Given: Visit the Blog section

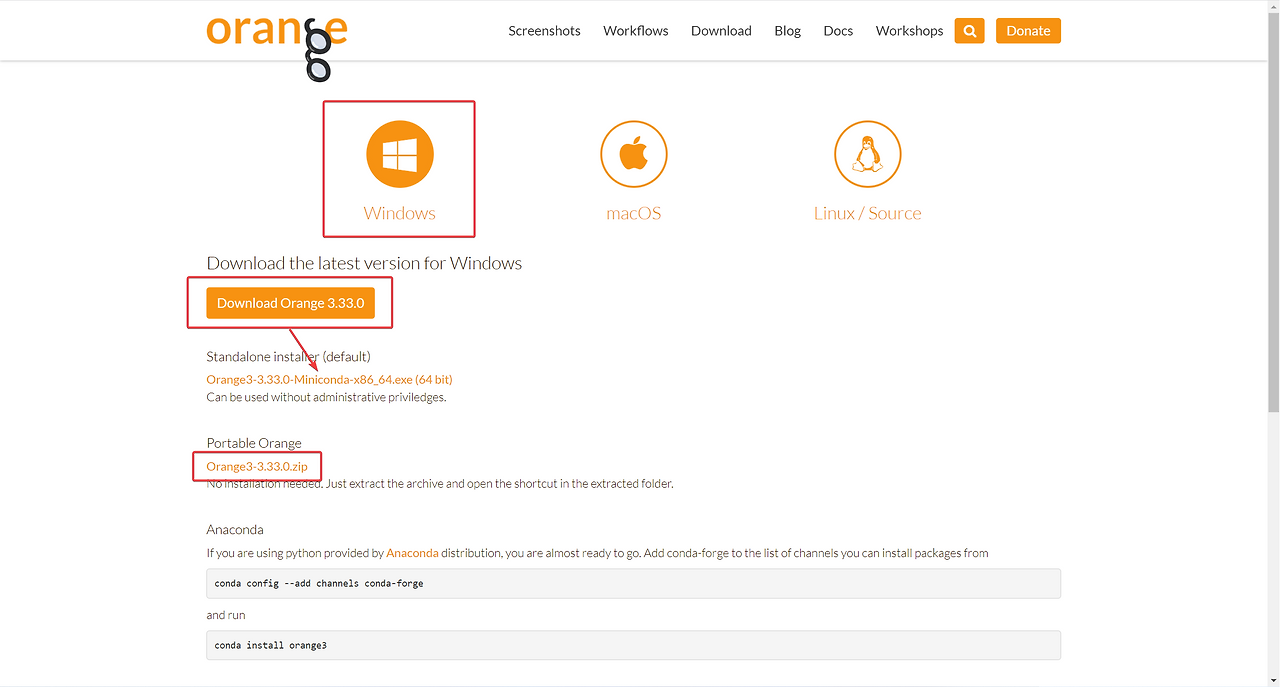Looking at the screenshot, I should pos(787,31).
